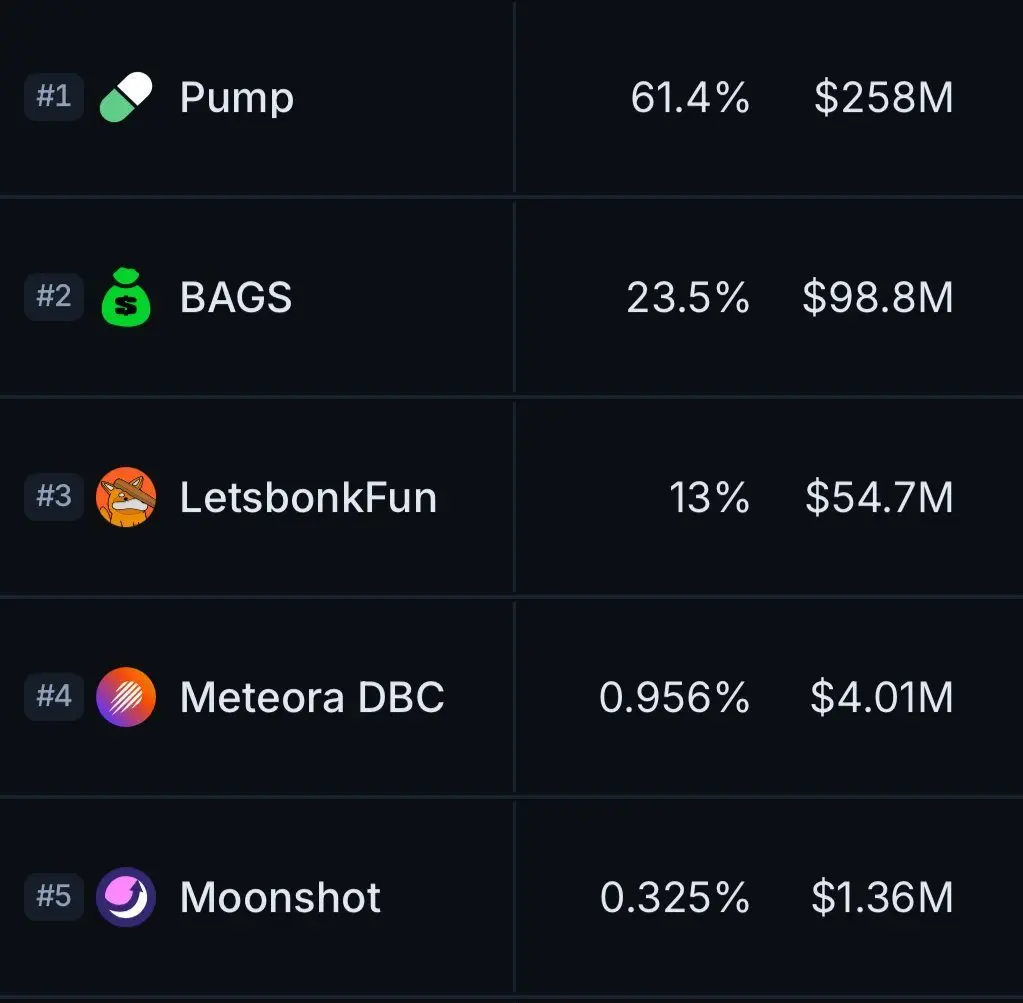This screenshot has height=1003, width=1023.
Task: Click the Moonshot purple moon icon
Action: point(126,897)
